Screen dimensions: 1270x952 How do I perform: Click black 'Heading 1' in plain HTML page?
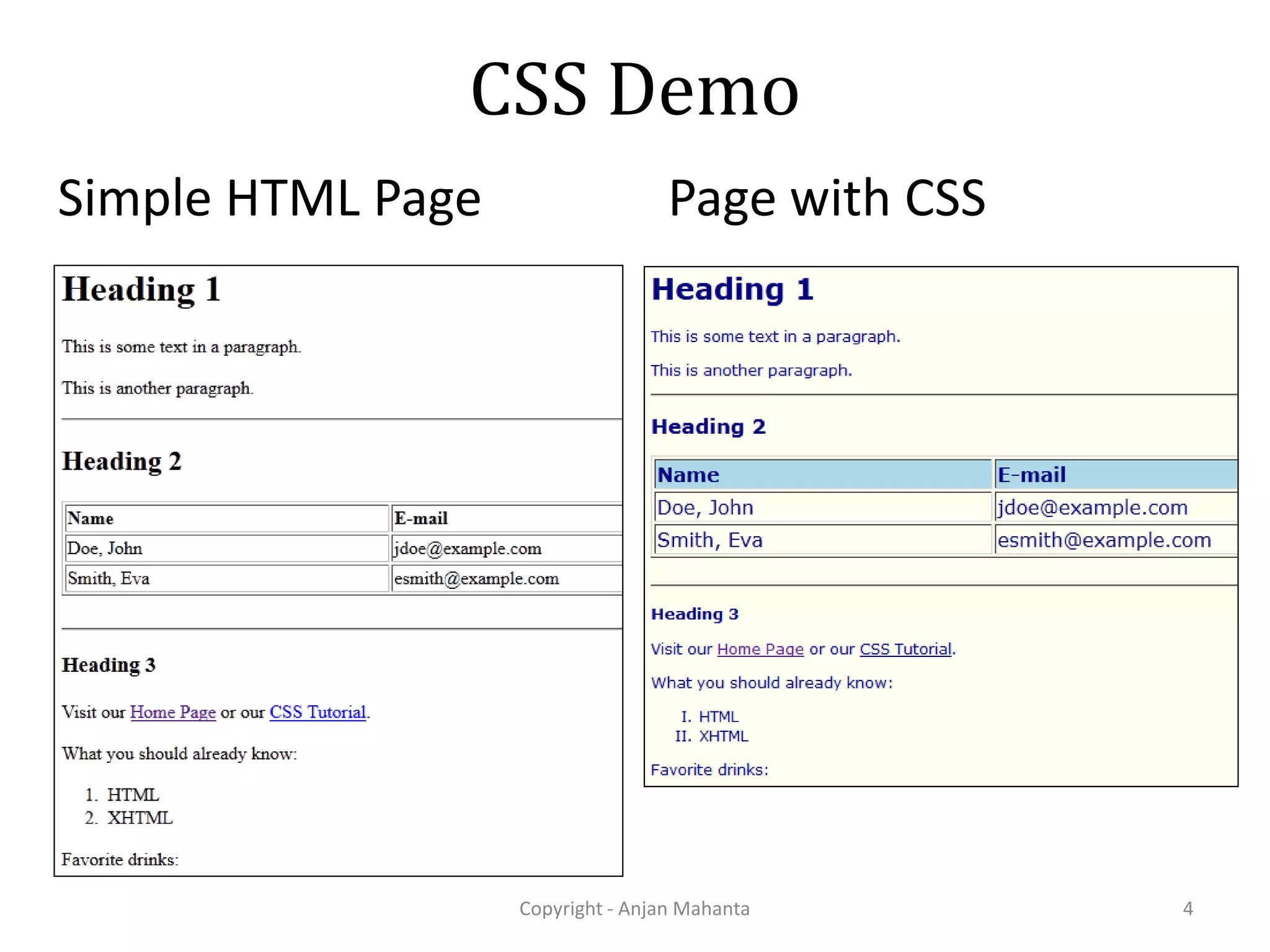141,289
